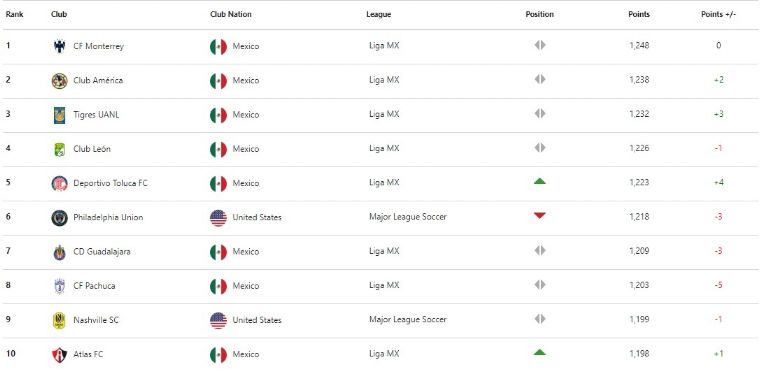
Task: Click the Club América crest icon
Action: [59, 81]
